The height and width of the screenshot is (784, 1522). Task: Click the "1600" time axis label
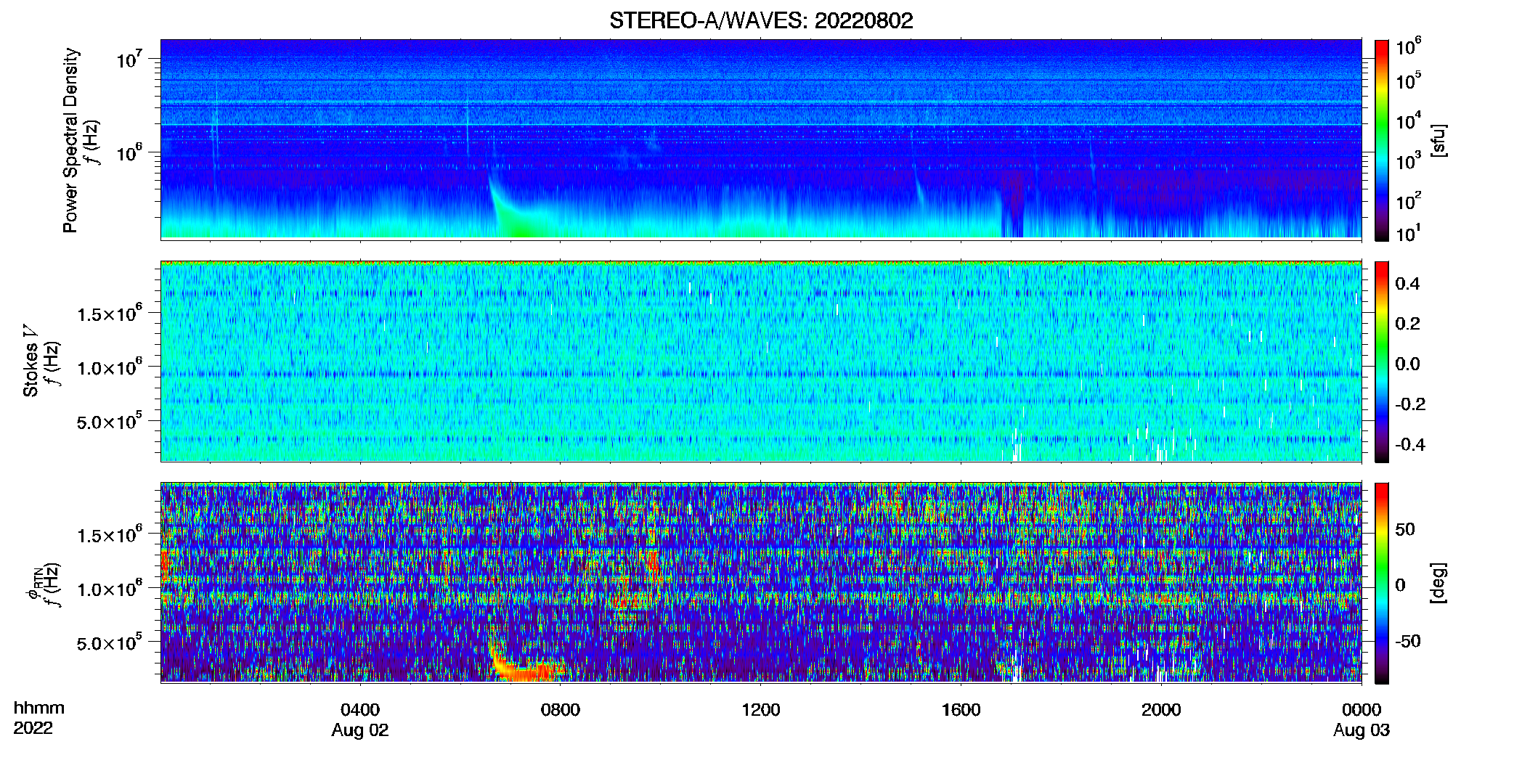[x=961, y=709]
